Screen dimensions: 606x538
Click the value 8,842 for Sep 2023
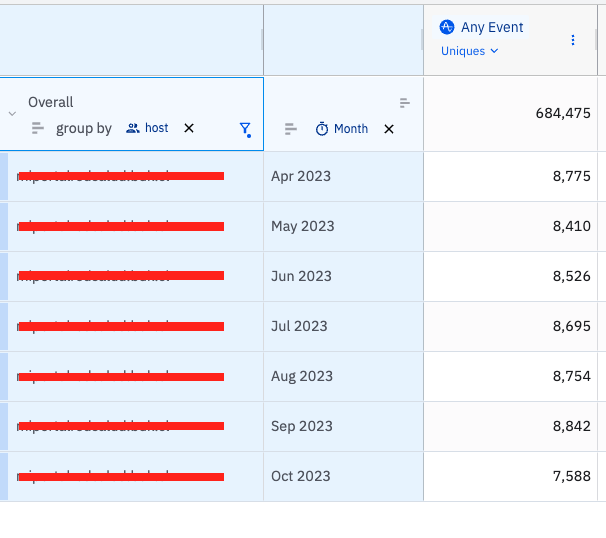[571, 426]
